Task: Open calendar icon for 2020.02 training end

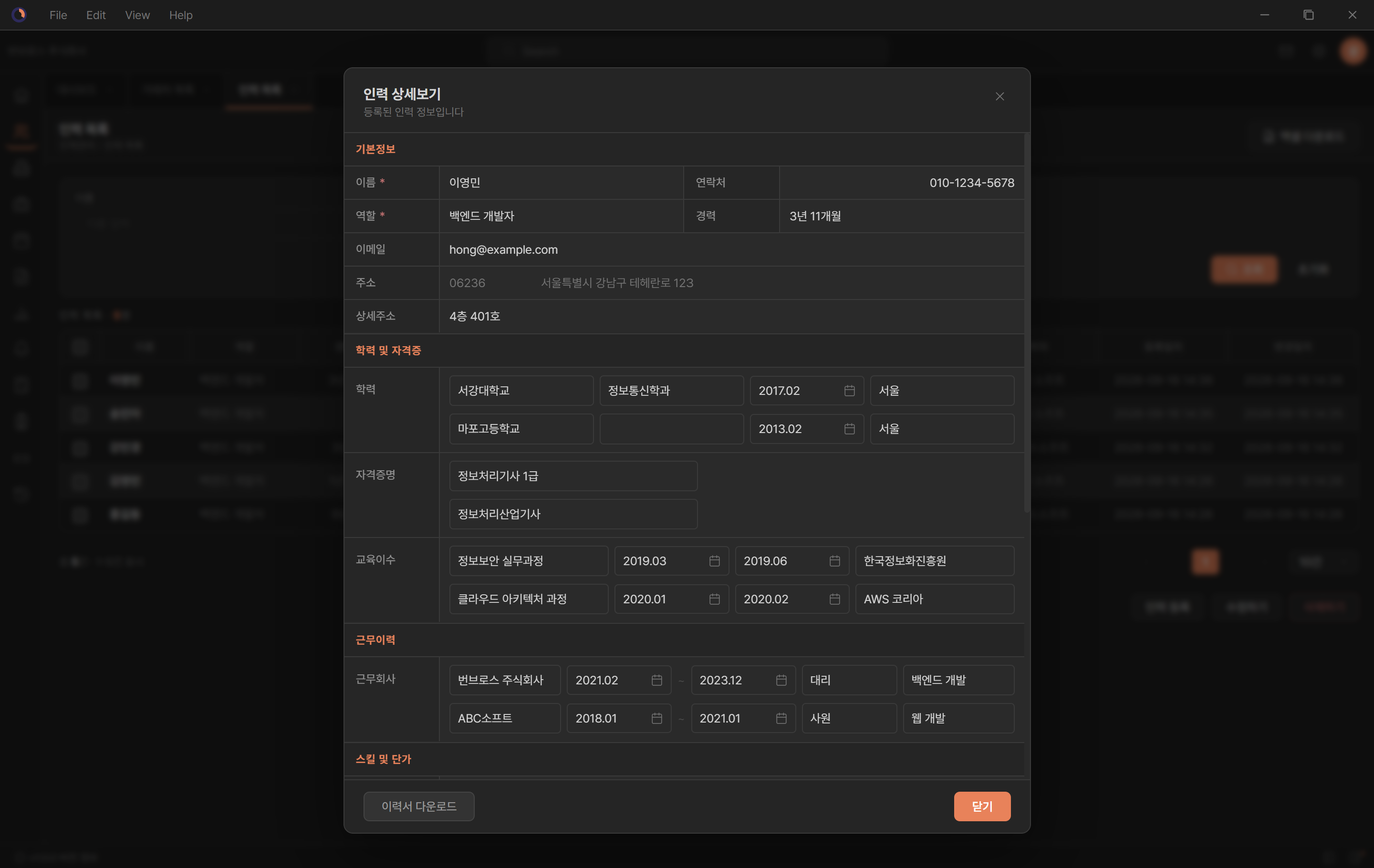Action: pos(834,599)
